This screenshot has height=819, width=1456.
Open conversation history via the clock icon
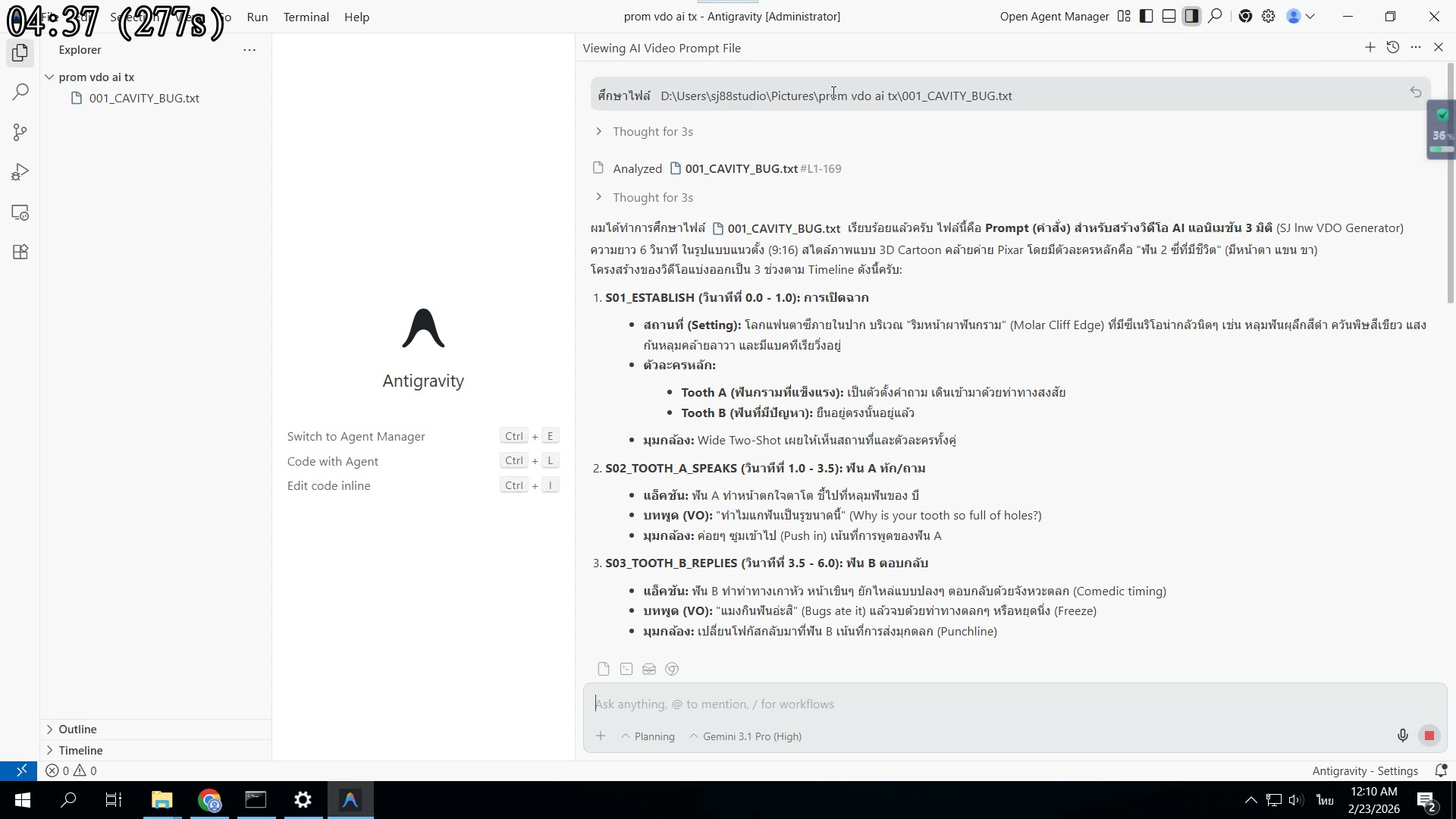[x=1393, y=47]
